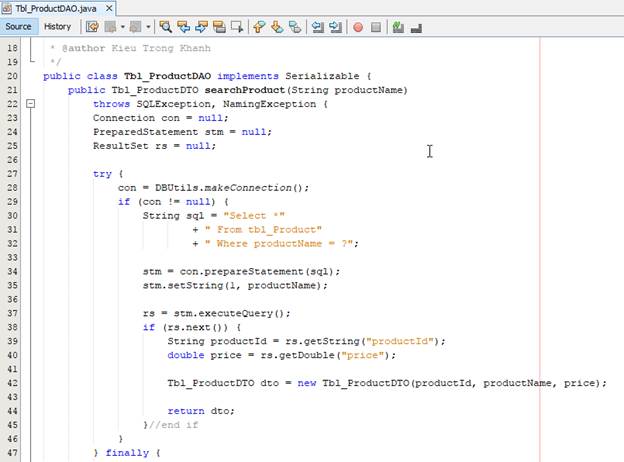The image size is (624, 462).
Task: Click the Comment toolbar icon
Action: click(x=398, y=27)
